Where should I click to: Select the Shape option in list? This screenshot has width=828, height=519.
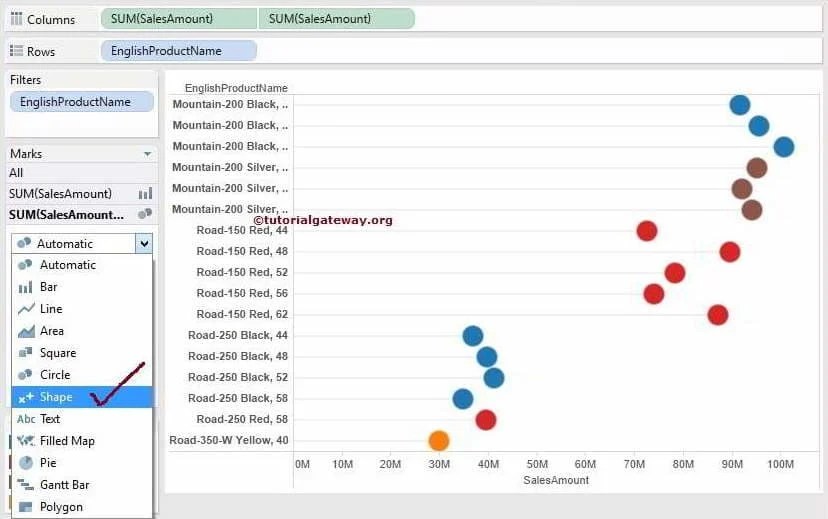coord(82,397)
